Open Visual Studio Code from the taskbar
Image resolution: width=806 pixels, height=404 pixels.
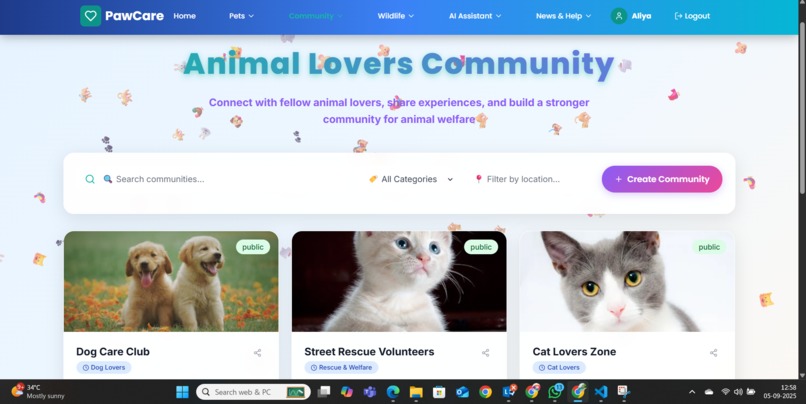pyautogui.click(x=601, y=392)
